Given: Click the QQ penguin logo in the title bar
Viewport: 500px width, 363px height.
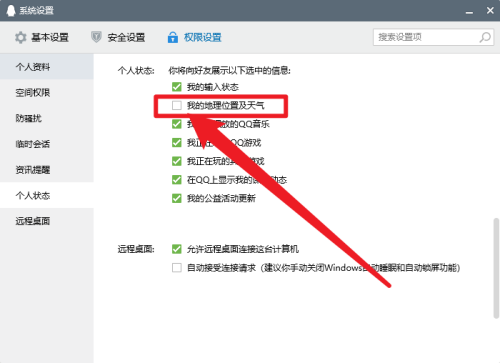Looking at the screenshot, I should (11, 11).
